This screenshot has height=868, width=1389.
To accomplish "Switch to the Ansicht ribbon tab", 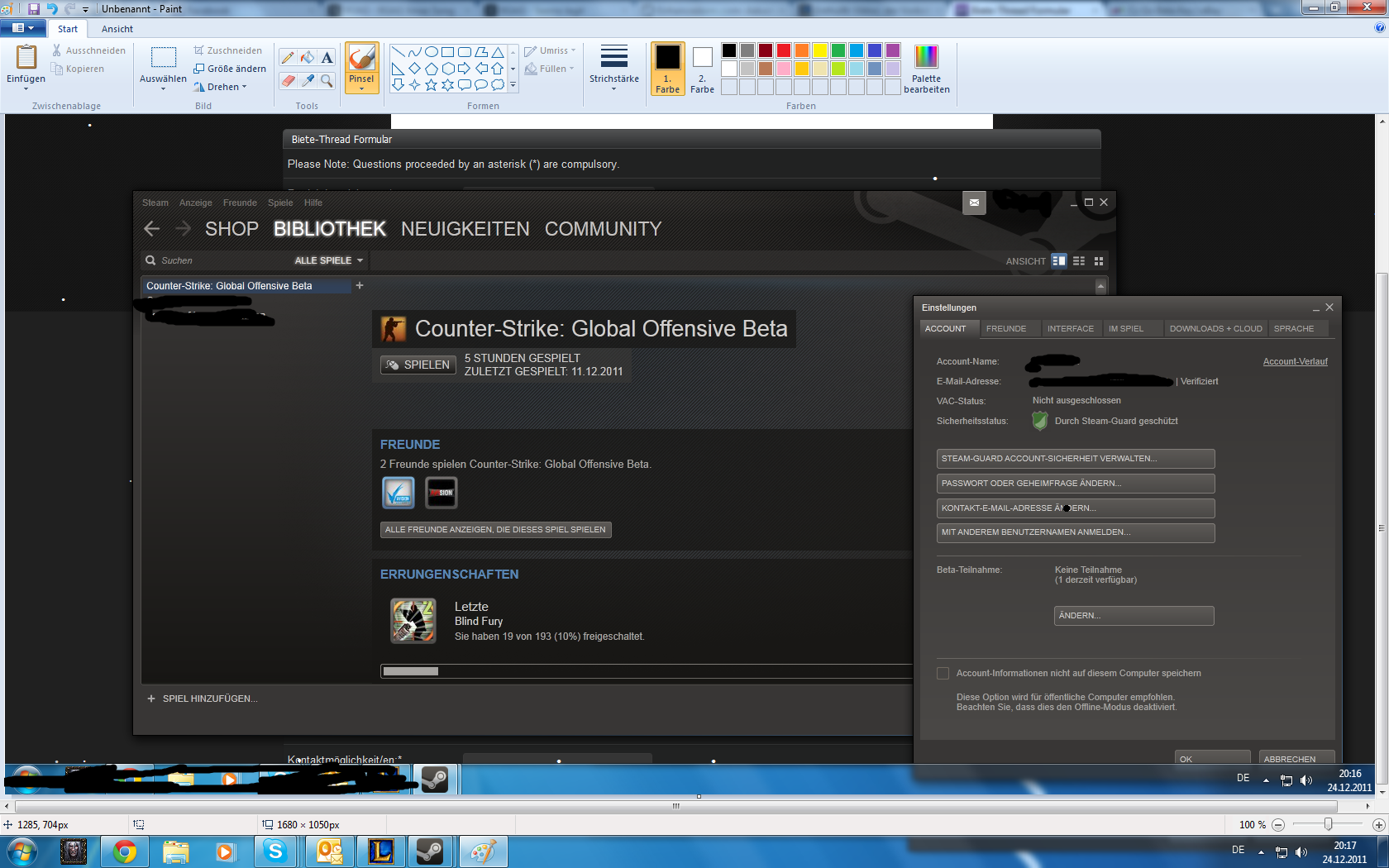I will (117, 29).
